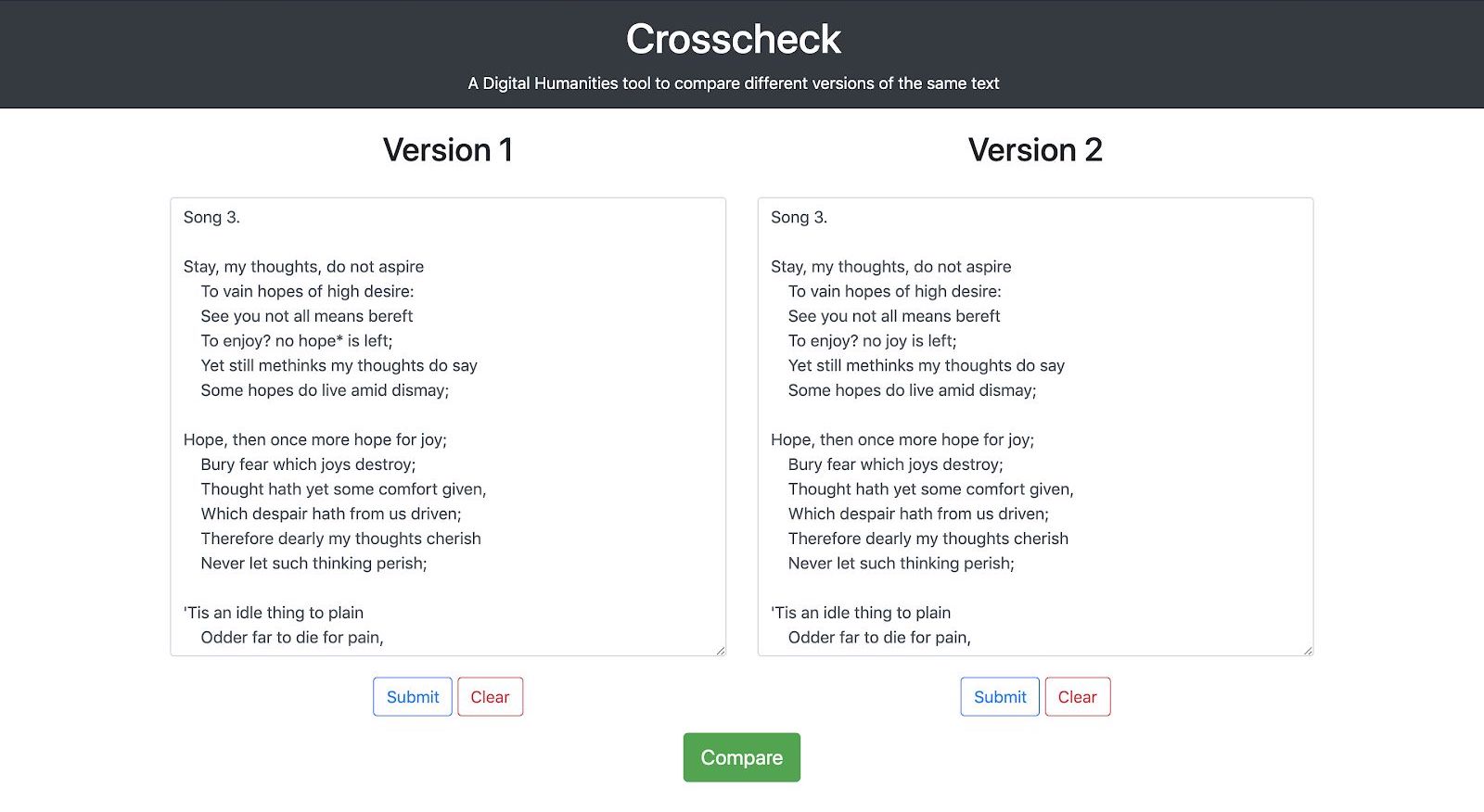The height and width of the screenshot is (812, 1484).
Task: Click the 'no joy is left' line in Version 2
Action: point(872,340)
